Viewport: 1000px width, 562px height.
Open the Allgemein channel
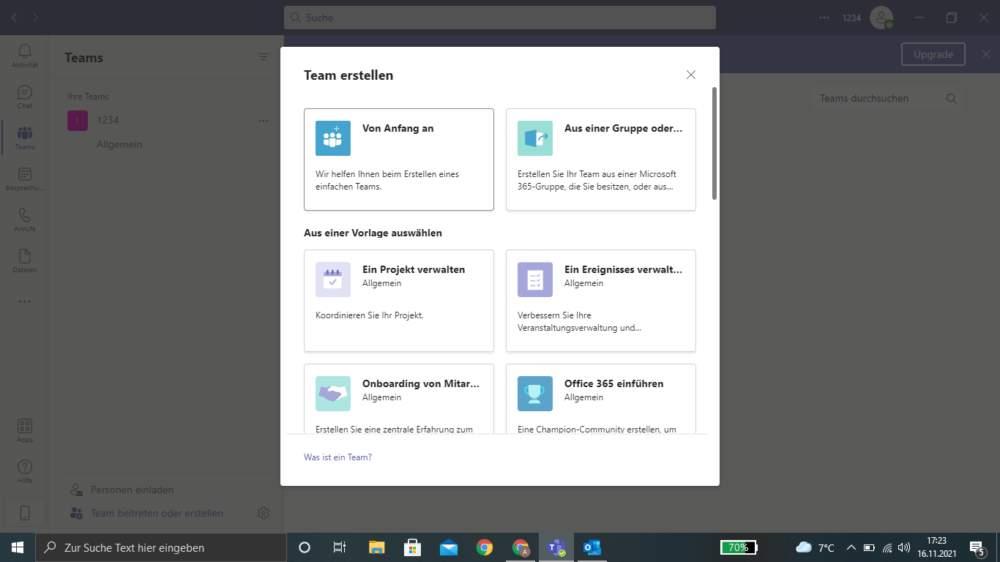pos(119,145)
